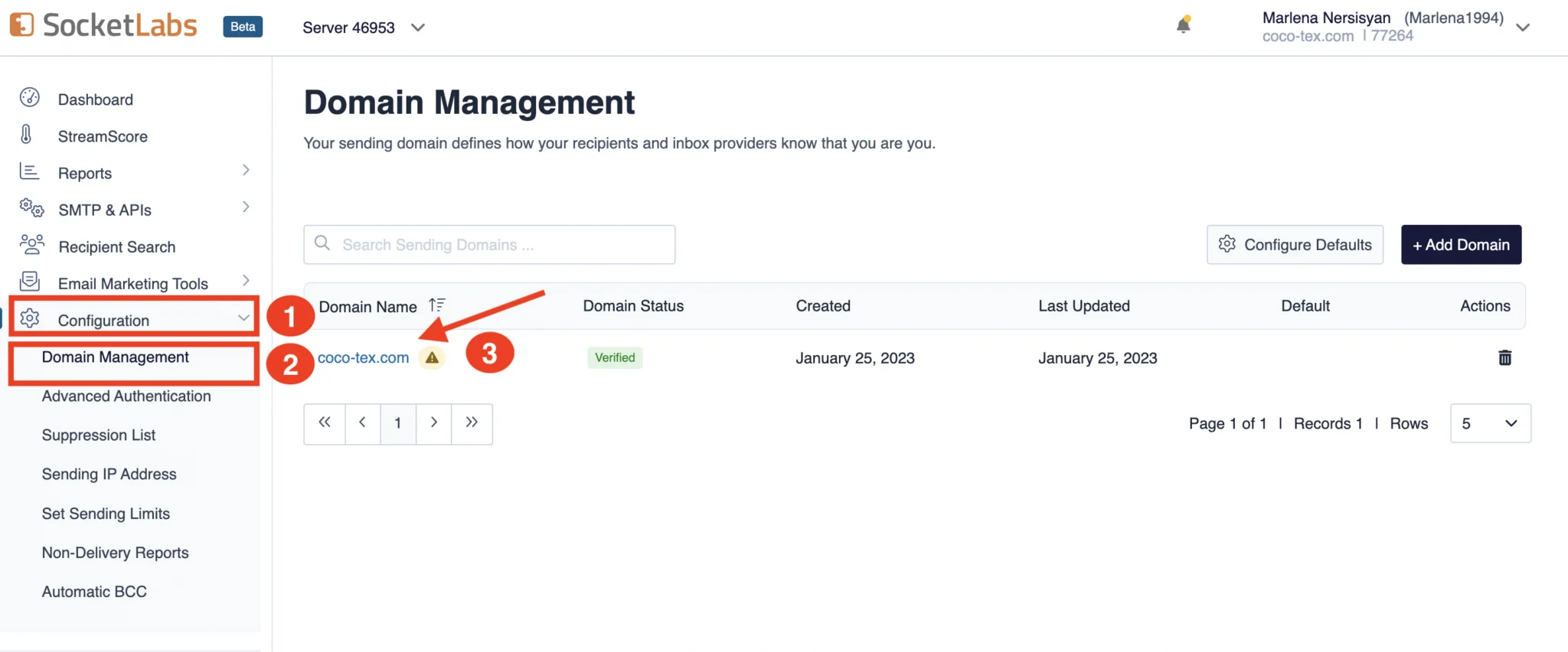Click the SMTP & APIs gears icon

[31, 207]
